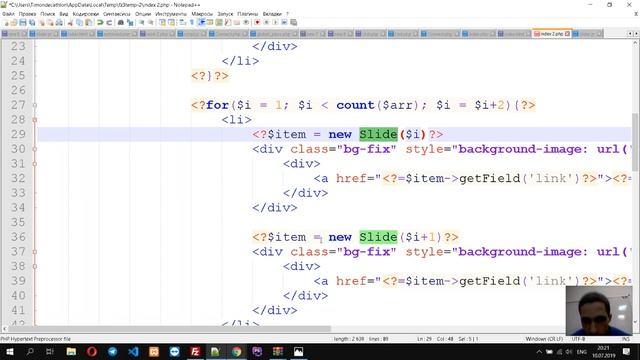The image size is (640, 360).
Task: Open the Function List panel icon
Action: click(227, 22)
